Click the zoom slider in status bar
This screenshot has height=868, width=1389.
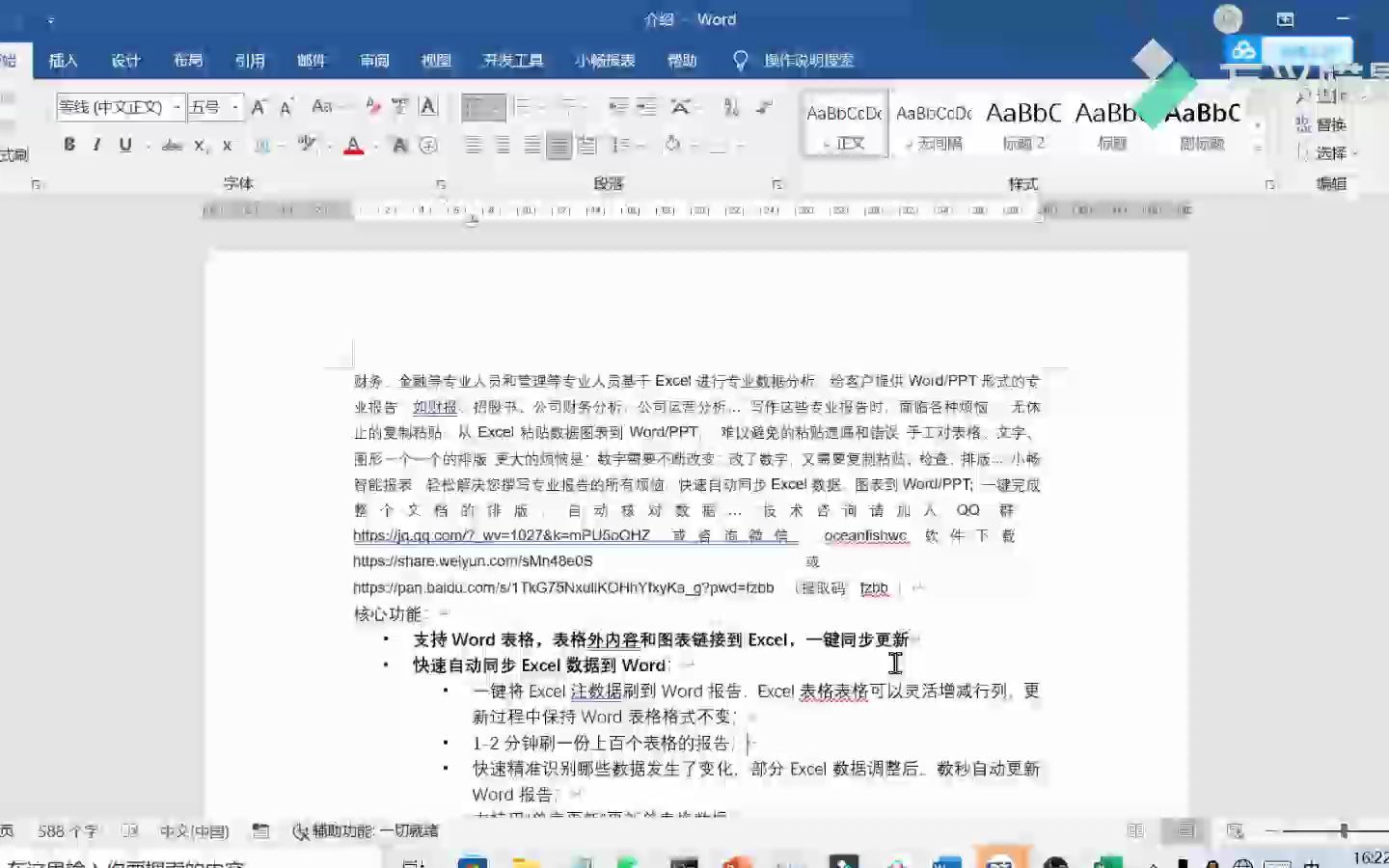tap(1343, 830)
